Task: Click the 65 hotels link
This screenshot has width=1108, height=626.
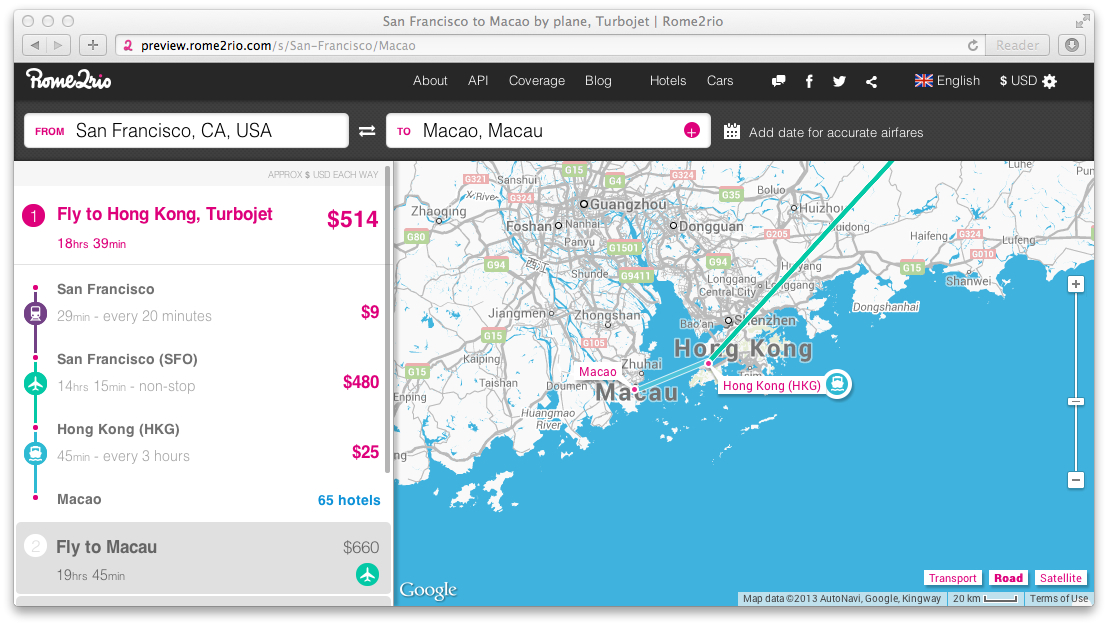Action: coord(348,500)
